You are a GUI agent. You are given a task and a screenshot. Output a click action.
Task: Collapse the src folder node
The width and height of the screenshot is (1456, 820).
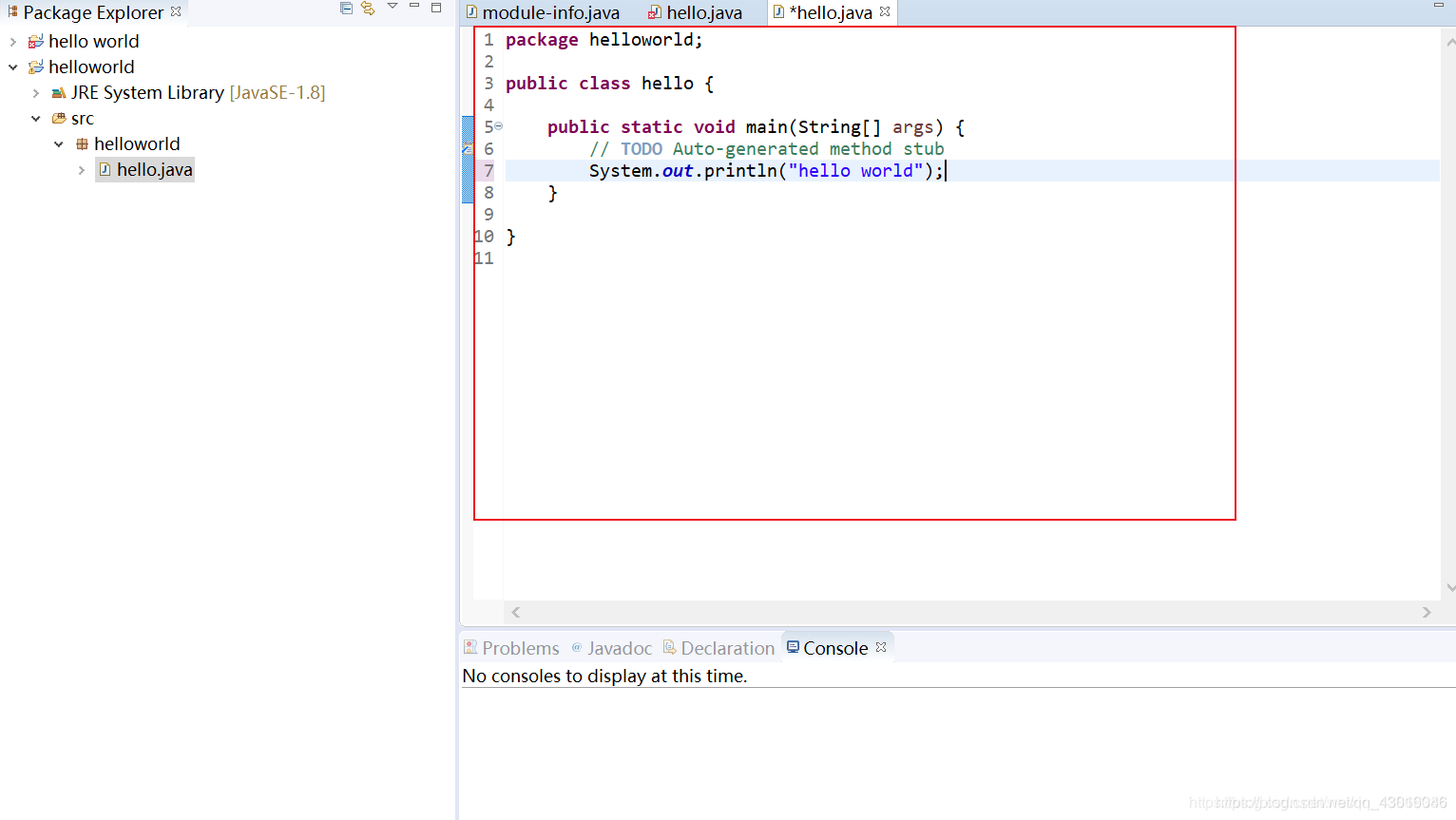click(35, 119)
